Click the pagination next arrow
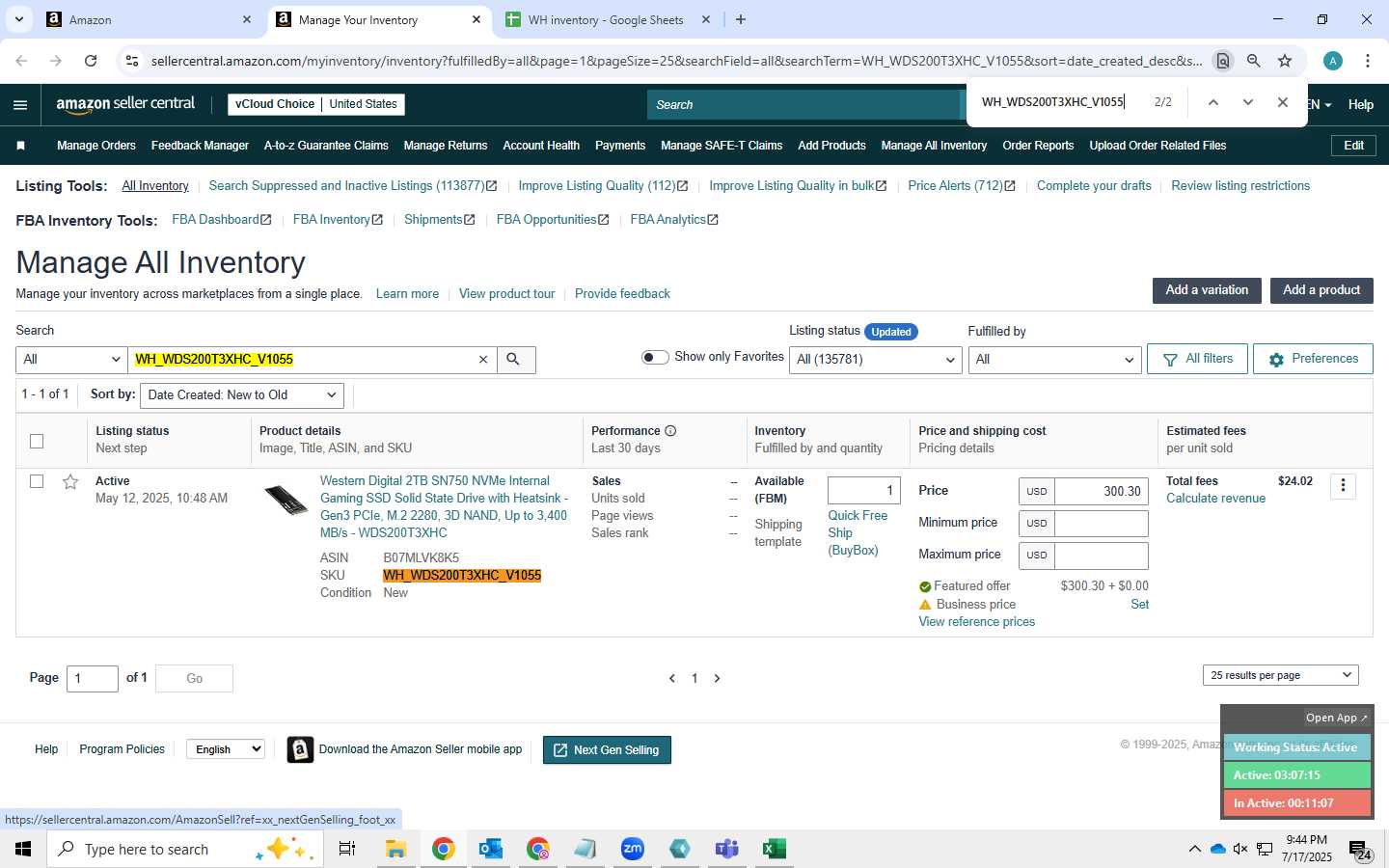Viewport: 1389px width, 868px height. point(717,679)
